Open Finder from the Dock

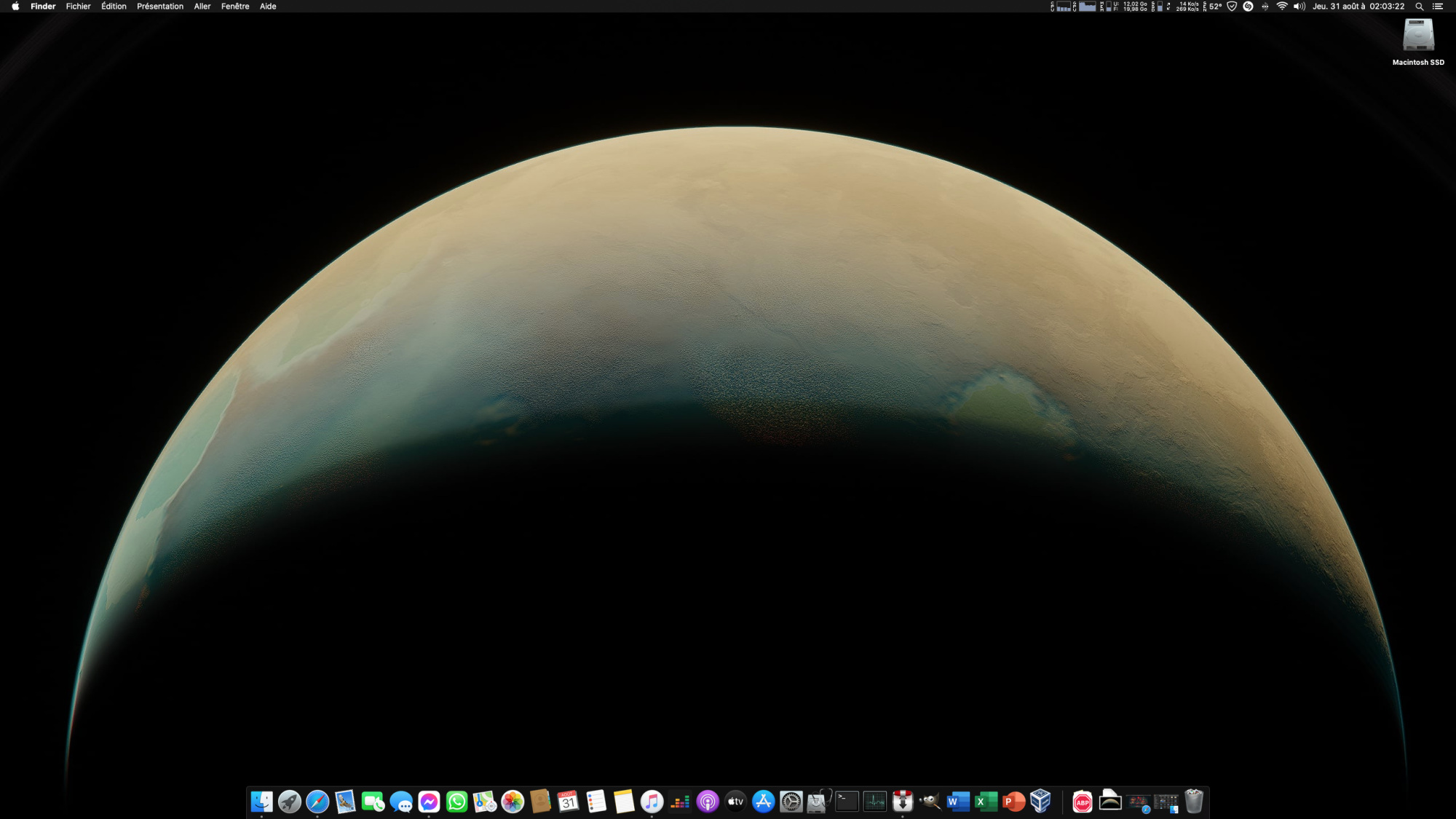pyautogui.click(x=261, y=802)
